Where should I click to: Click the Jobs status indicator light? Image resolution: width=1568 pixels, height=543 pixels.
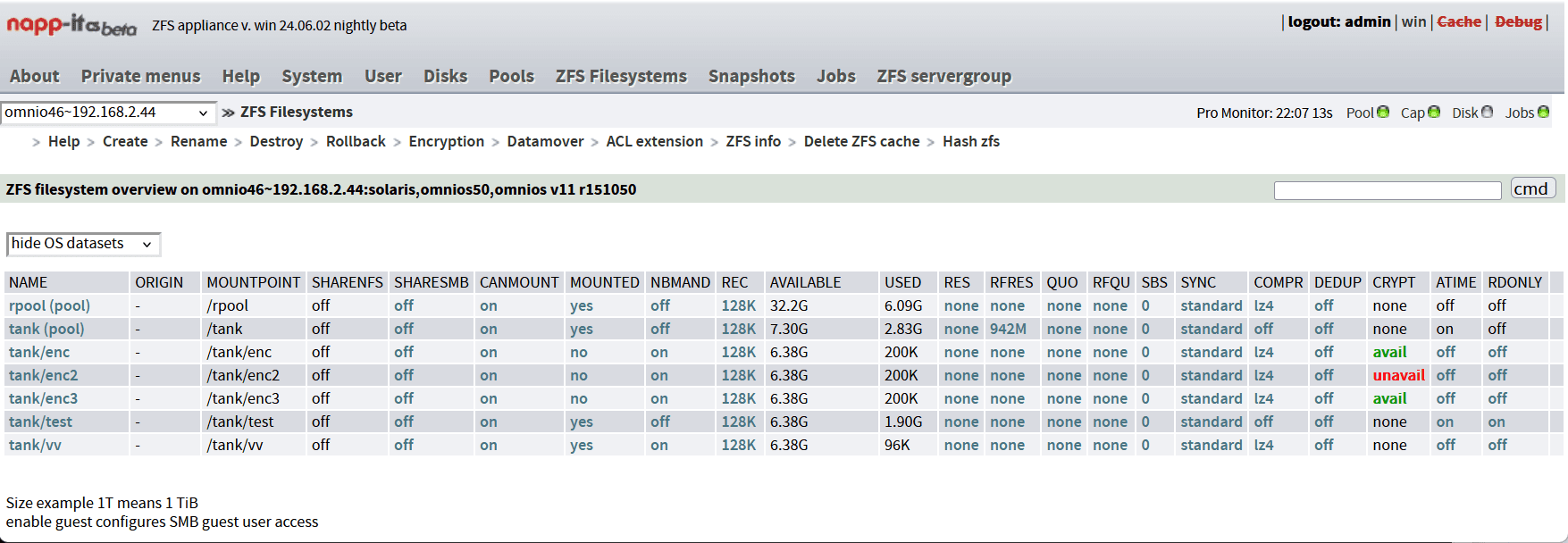point(1543,112)
